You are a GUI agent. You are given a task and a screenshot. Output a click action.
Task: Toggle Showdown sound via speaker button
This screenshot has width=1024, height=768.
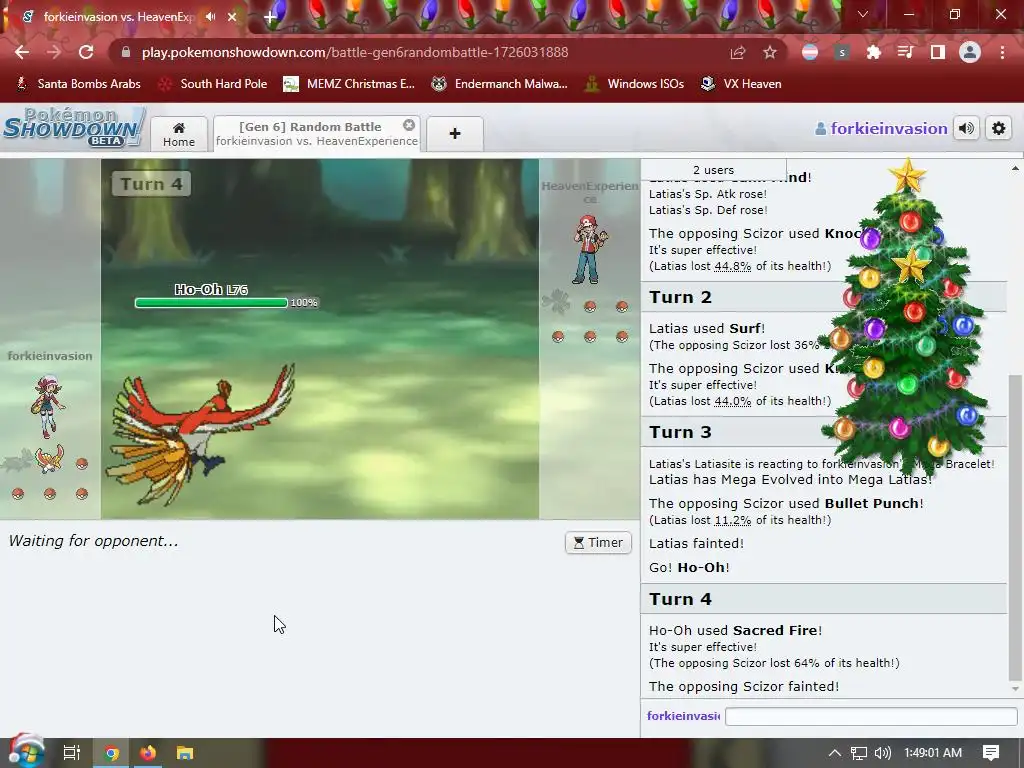tap(967, 129)
